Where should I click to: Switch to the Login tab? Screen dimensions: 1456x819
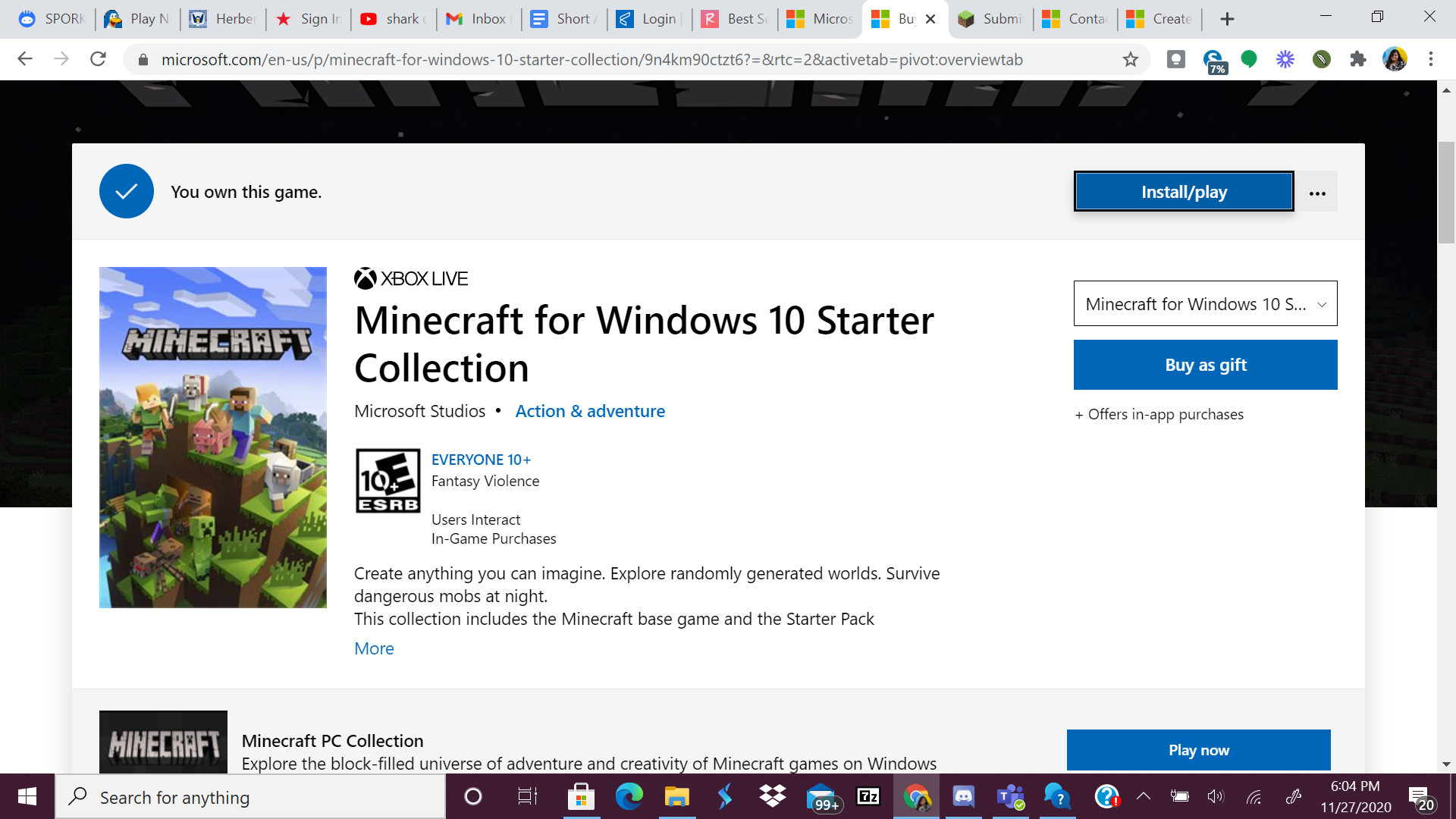649,19
